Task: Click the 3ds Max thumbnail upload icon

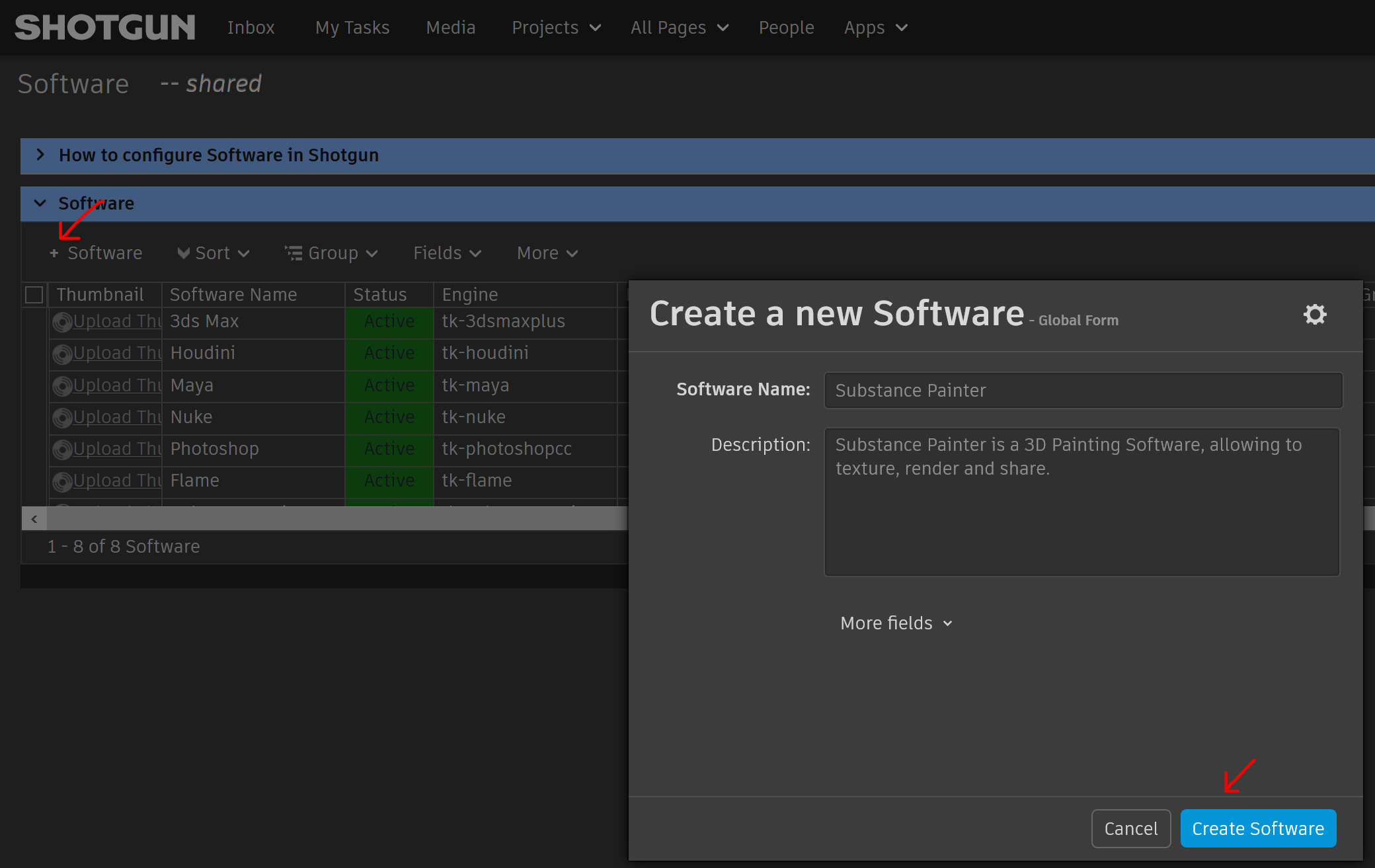Action: click(63, 322)
